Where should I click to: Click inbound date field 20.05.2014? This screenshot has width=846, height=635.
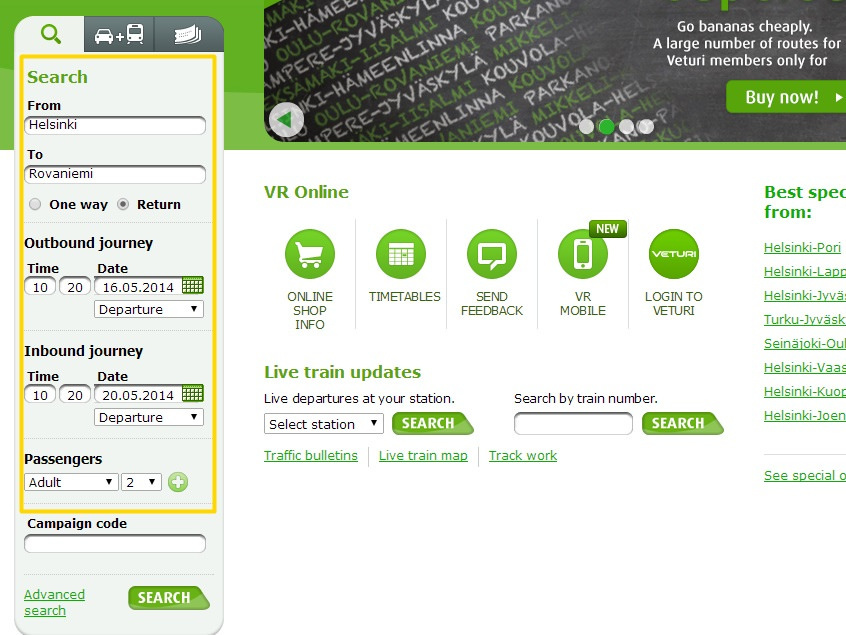click(x=138, y=395)
